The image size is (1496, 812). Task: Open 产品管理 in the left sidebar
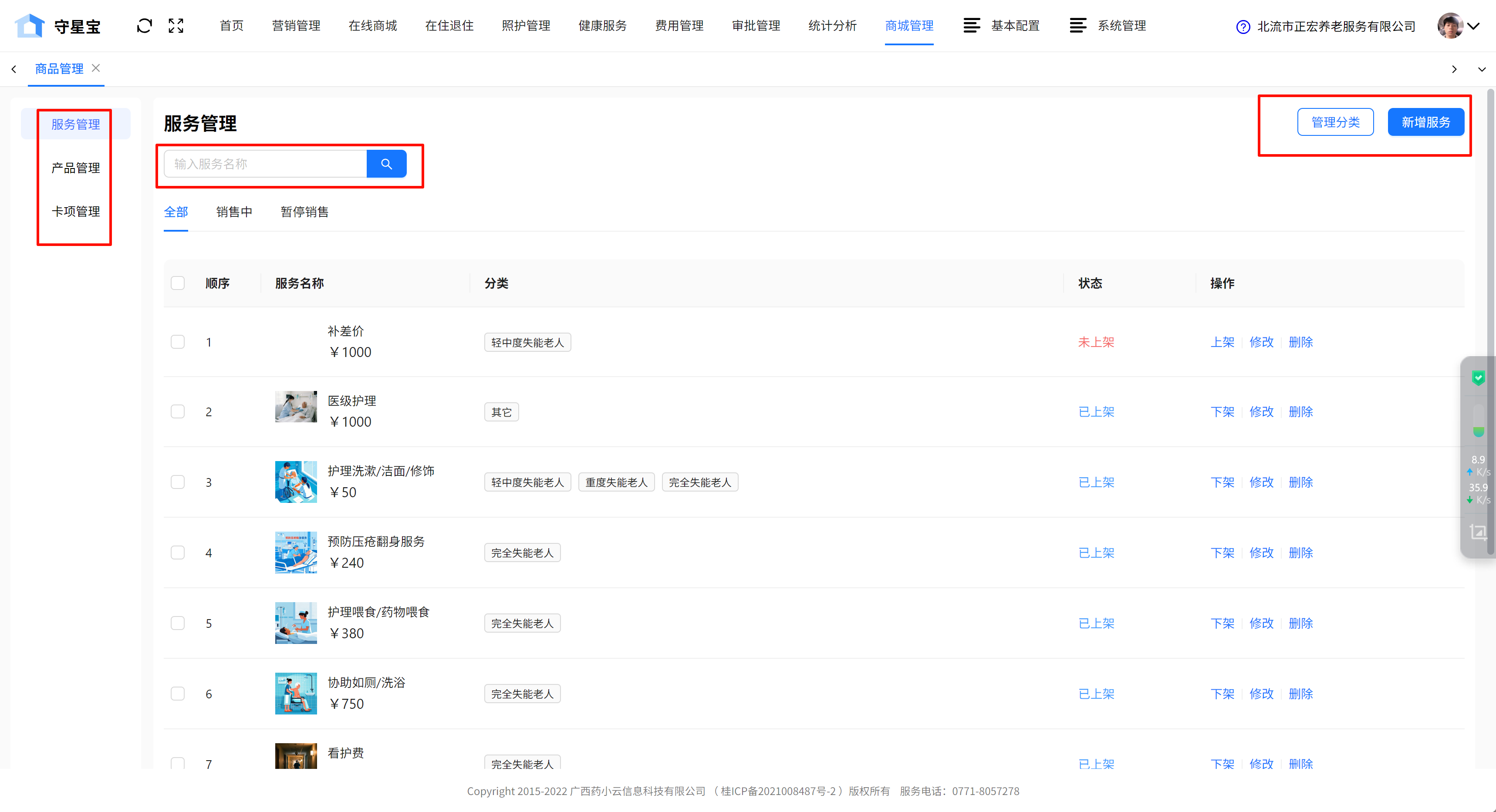[x=75, y=168]
